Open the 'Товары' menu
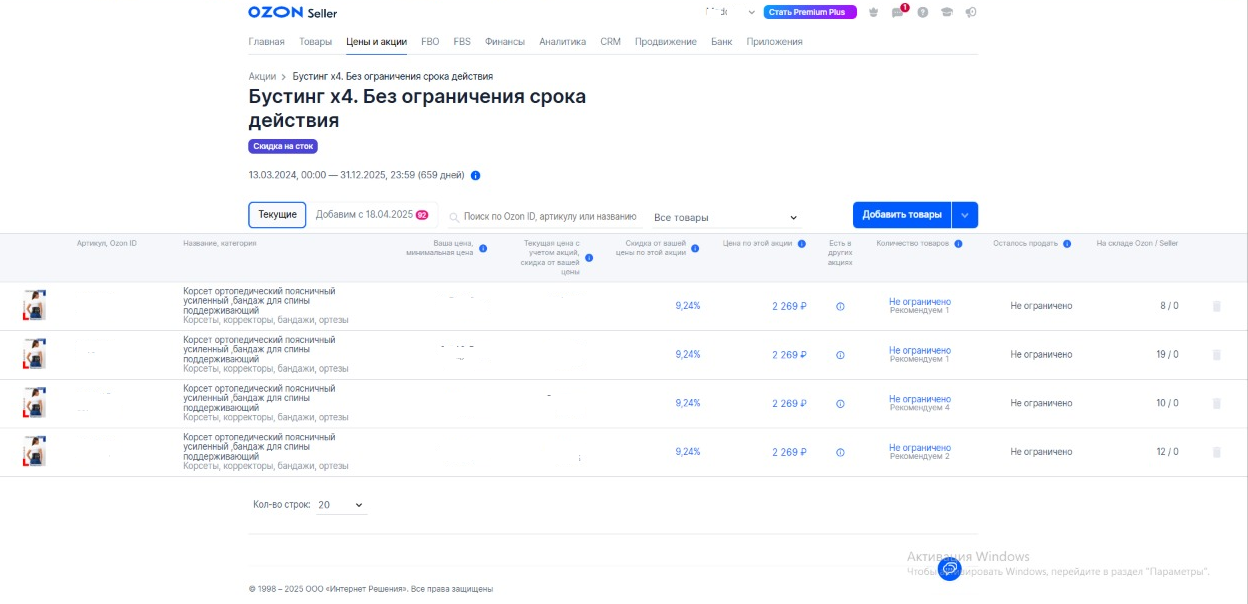Screen dimensions: 1248x604 point(316,42)
